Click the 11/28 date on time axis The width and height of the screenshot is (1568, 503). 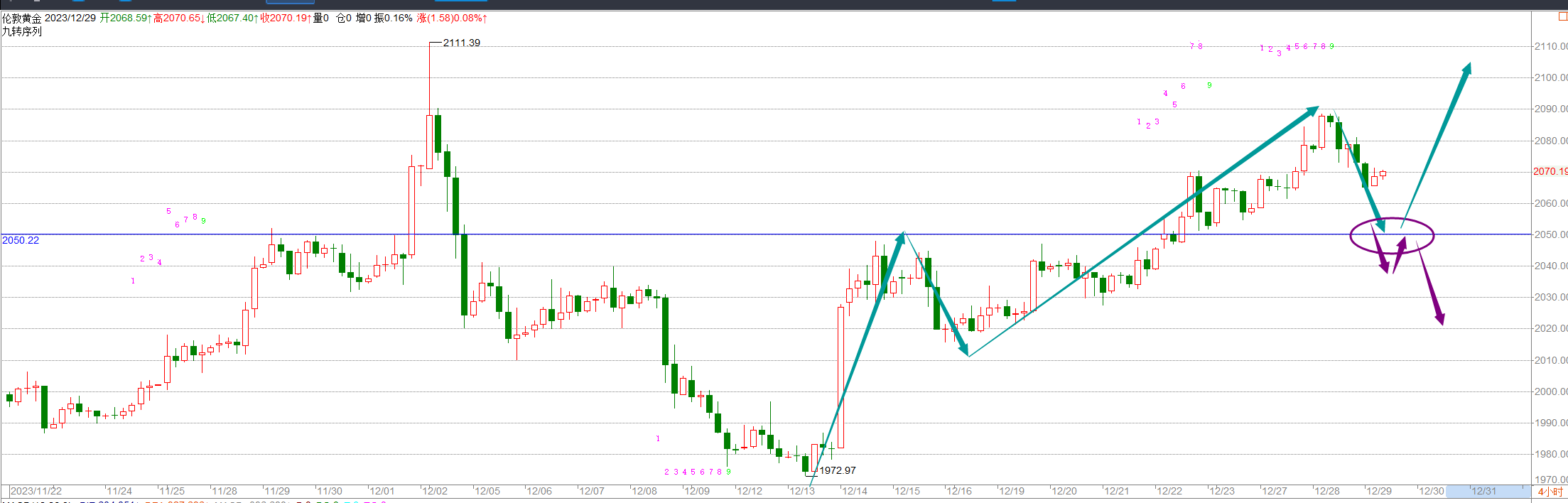(225, 491)
